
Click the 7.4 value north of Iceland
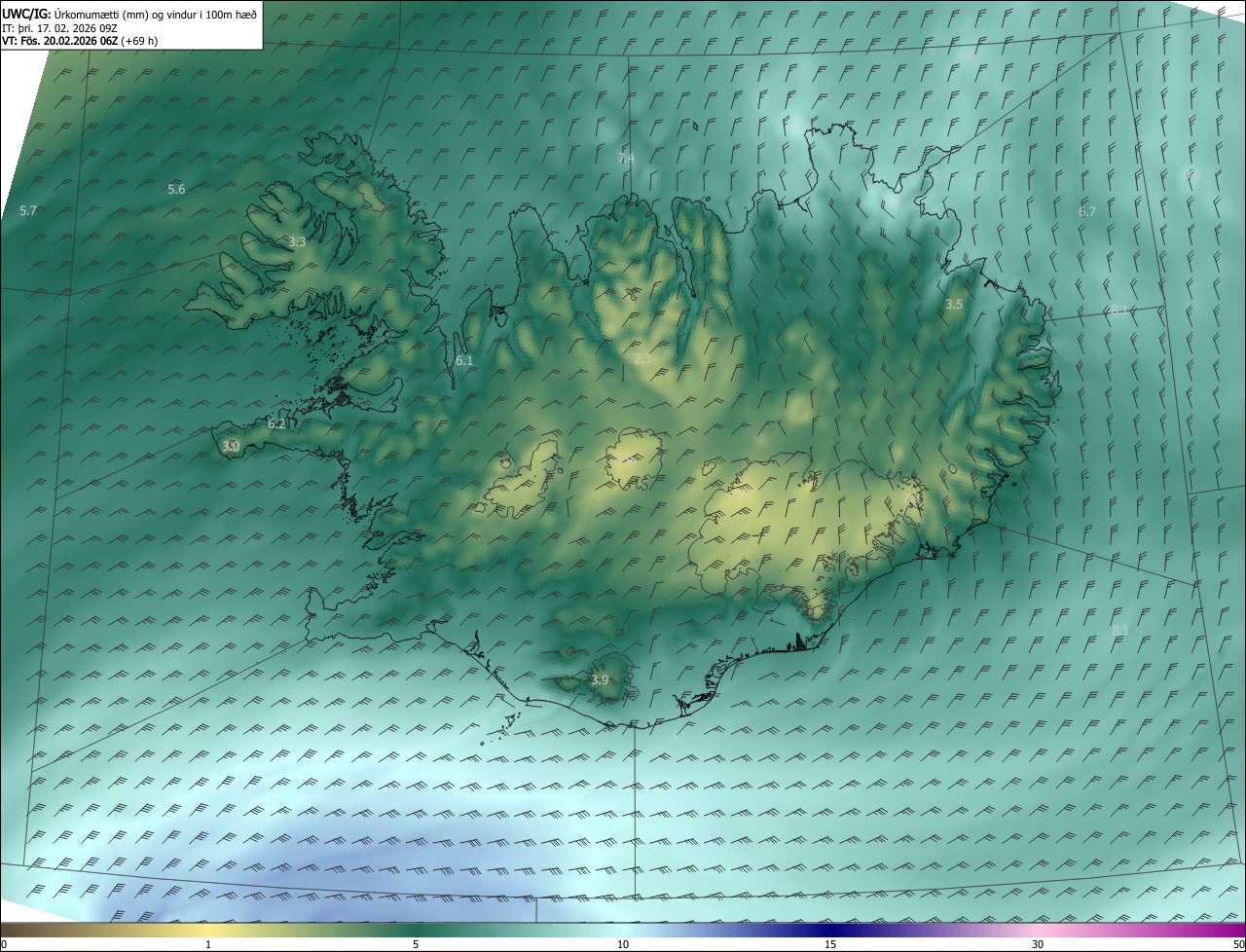pyautogui.click(x=626, y=158)
